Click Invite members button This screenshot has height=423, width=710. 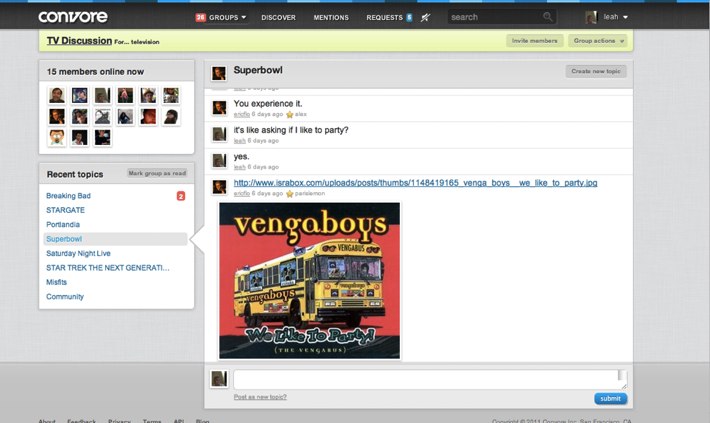point(534,41)
